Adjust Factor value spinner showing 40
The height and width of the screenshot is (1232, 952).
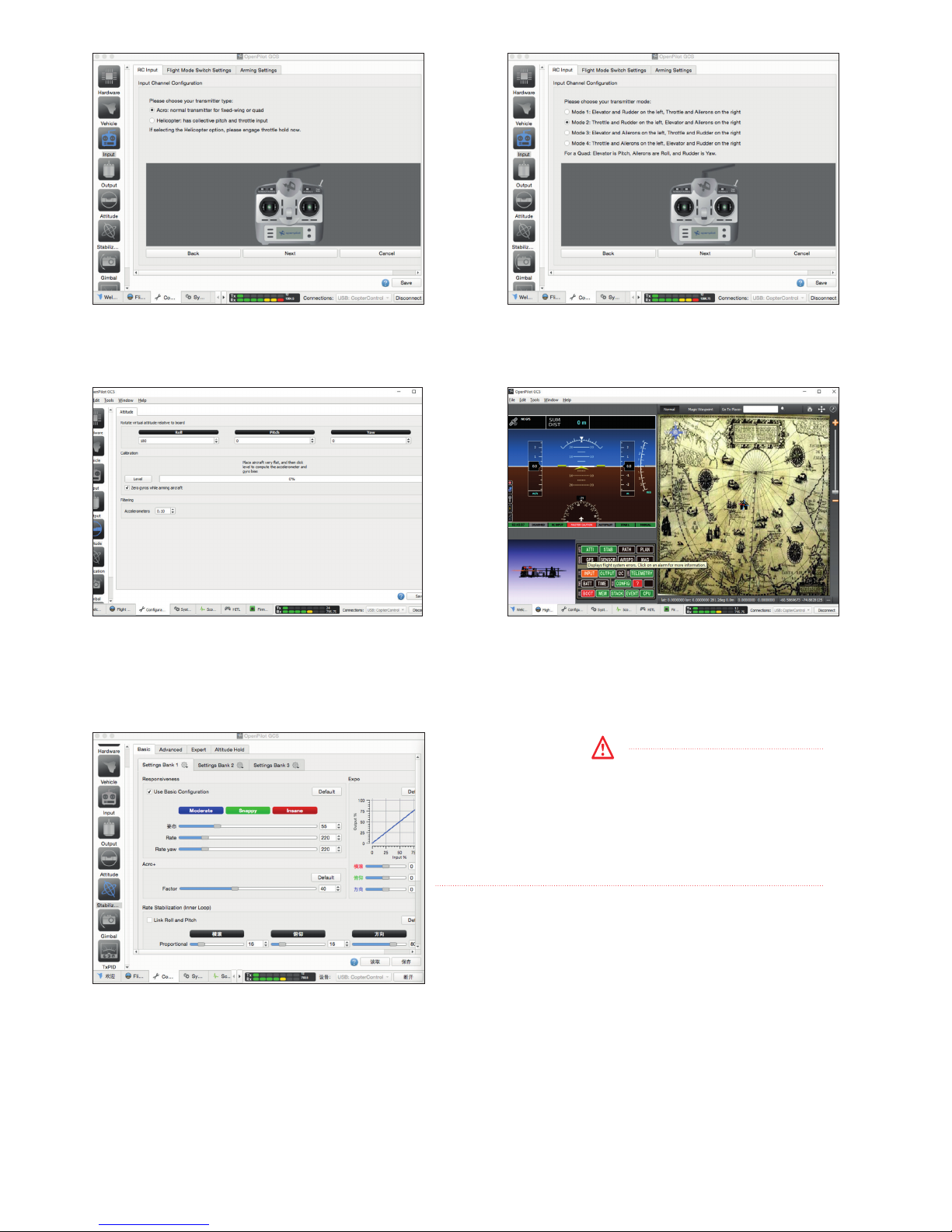(330, 888)
